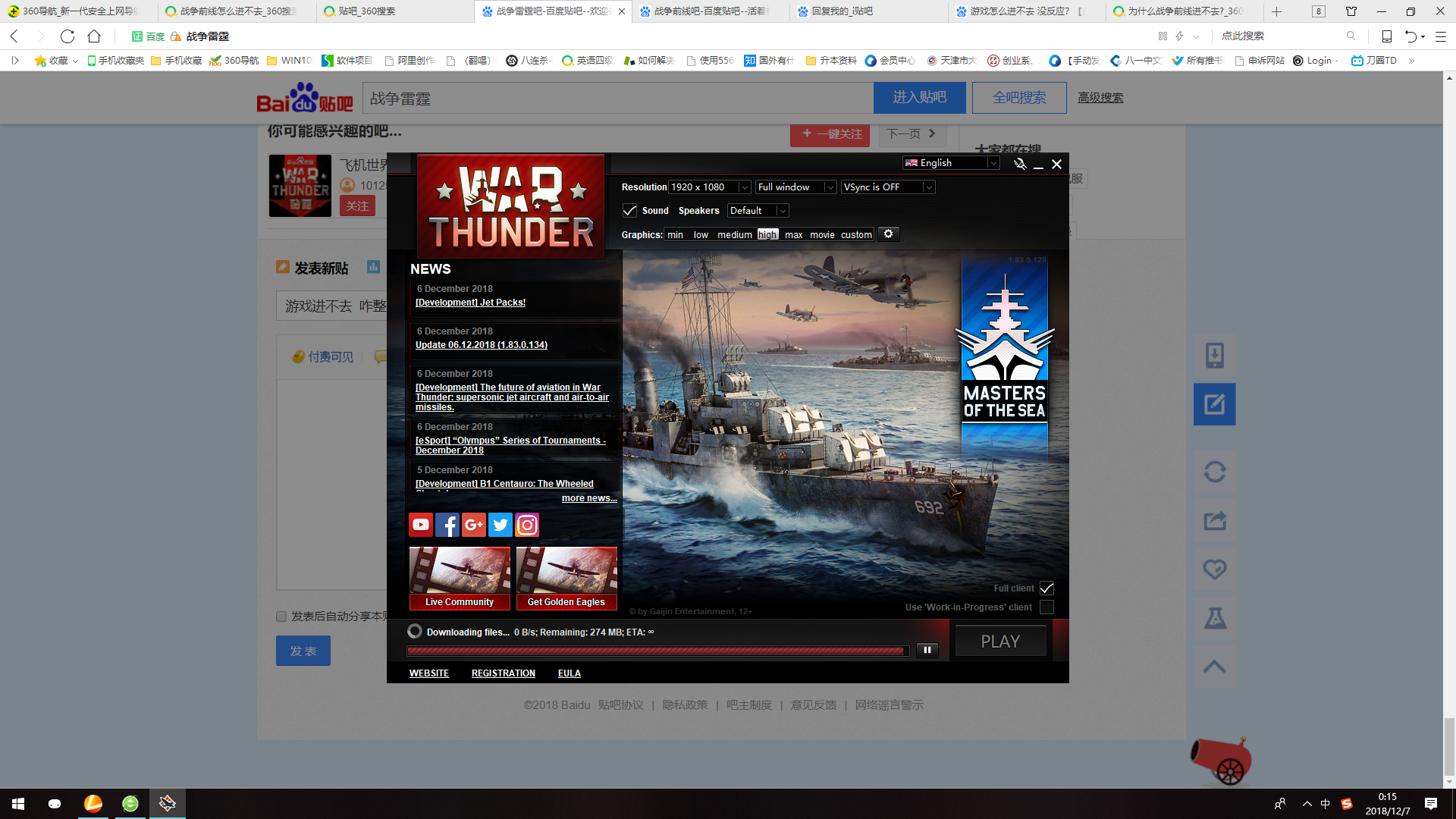
Task: Open the 'more news...' link
Action: pos(589,498)
